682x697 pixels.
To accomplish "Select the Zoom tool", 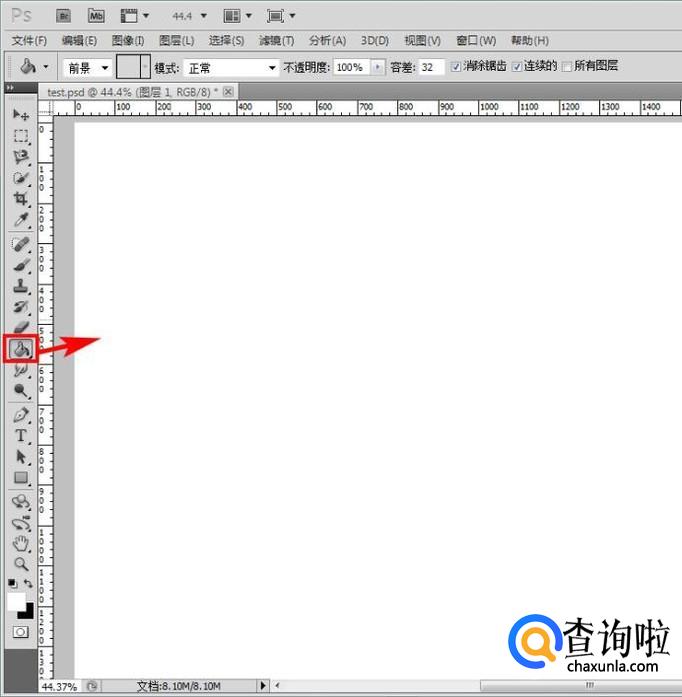I will 20,565.
